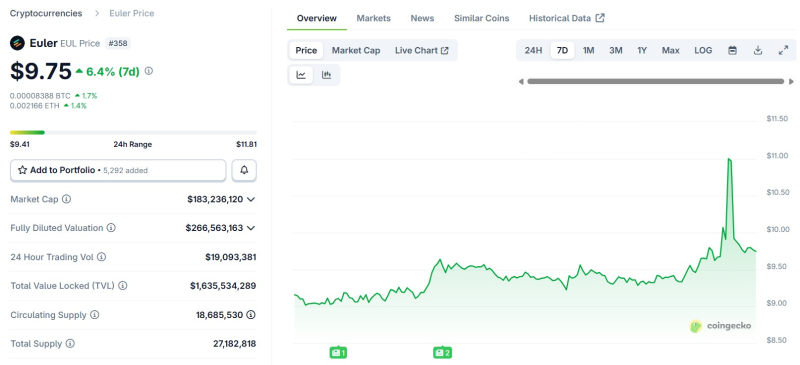This screenshot has width=800, height=365.
Task: Open the calendar date range picker
Action: click(732, 51)
